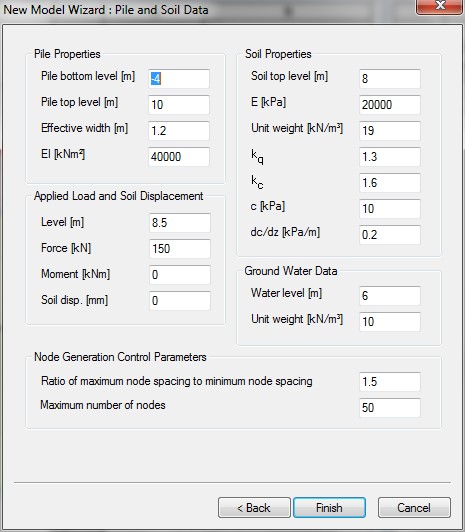The height and width of the screenshot is (532, 465).
Task: Select the dc/dz [kPa/m] input
Action: point(390,234)
